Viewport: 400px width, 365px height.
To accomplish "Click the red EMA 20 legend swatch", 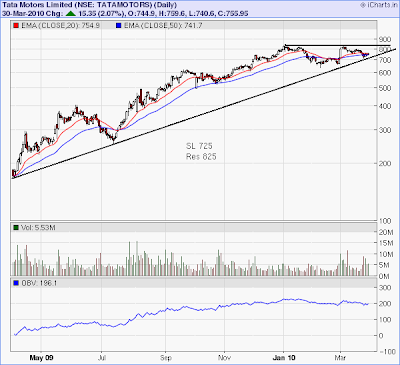I will click(16, 25).
